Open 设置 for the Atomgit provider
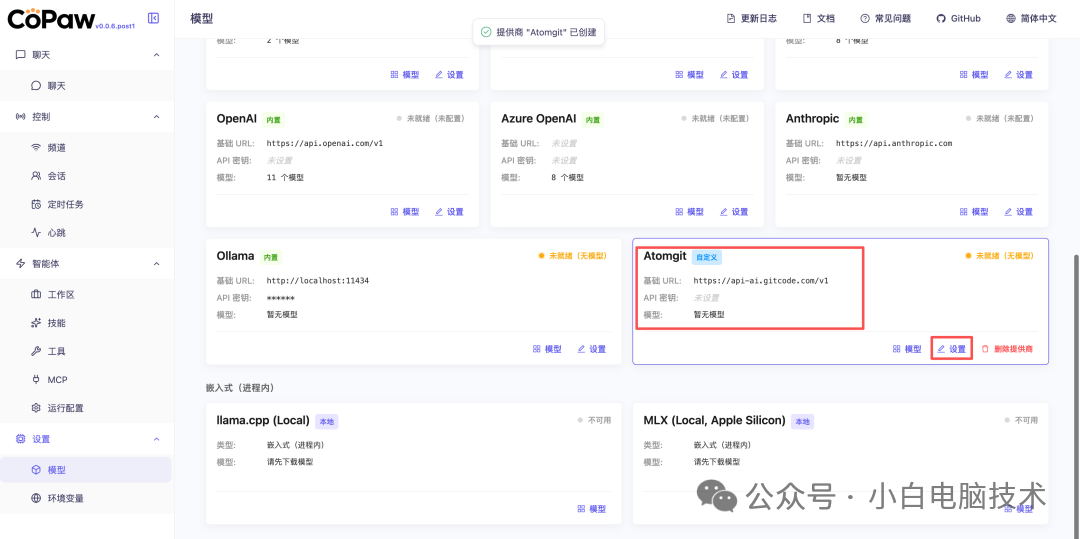 tap(952, 349)
